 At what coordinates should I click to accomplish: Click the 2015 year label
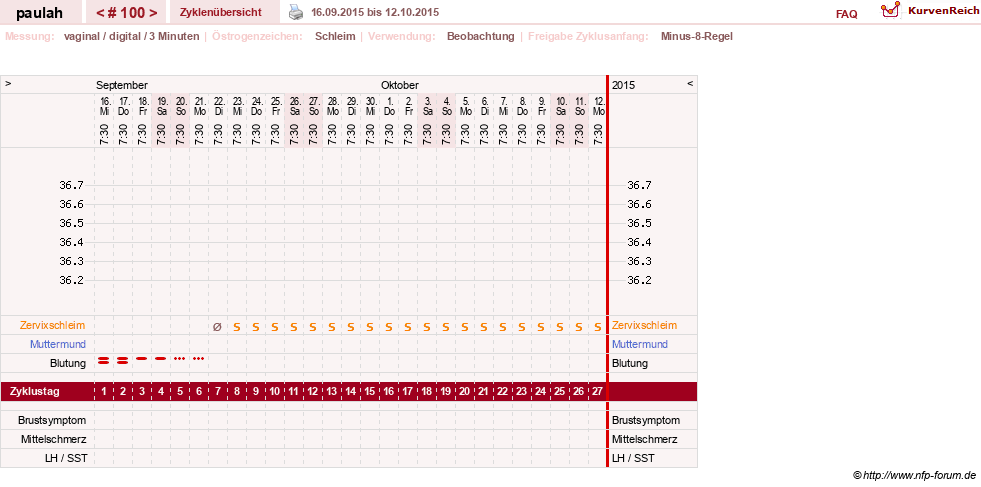click(x=623, y=85)
